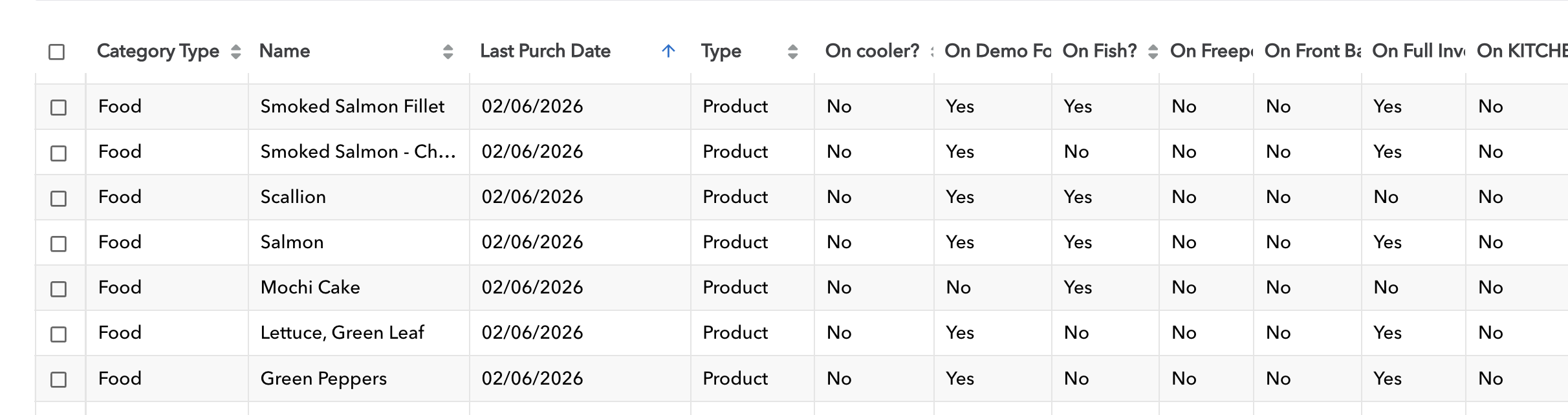Click the Type column sort arrows

(792, 52)
